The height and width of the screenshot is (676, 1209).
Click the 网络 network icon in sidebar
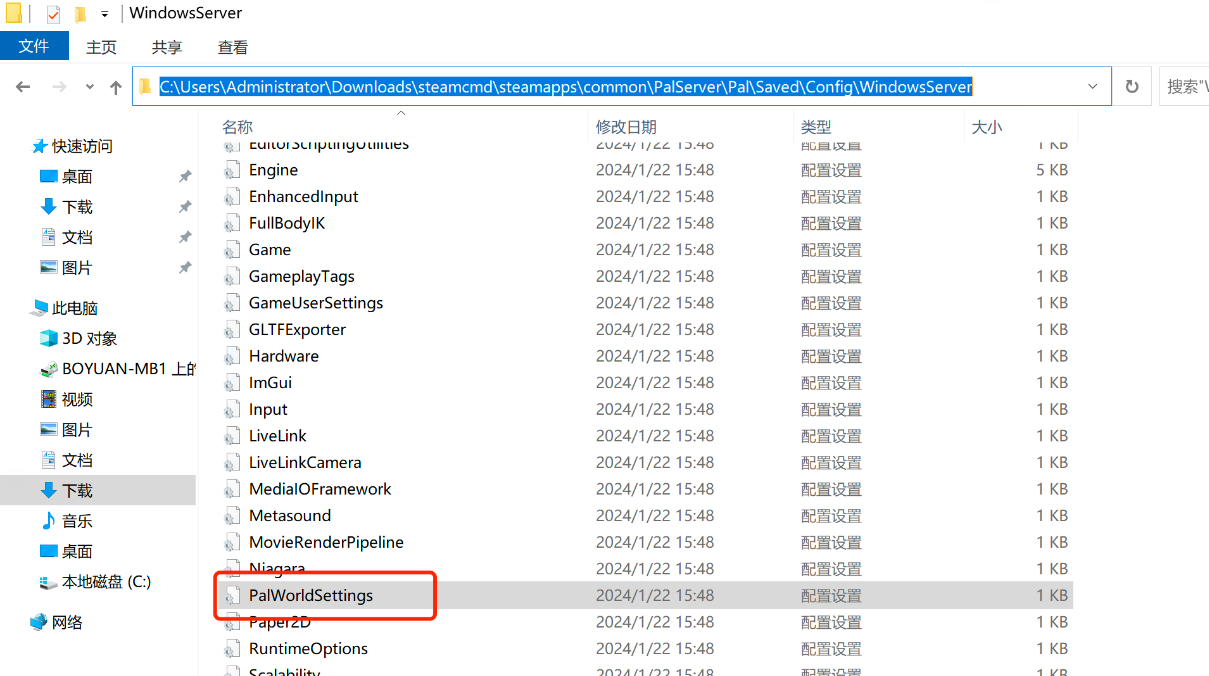pyautogui.click(x=40, y=622)
